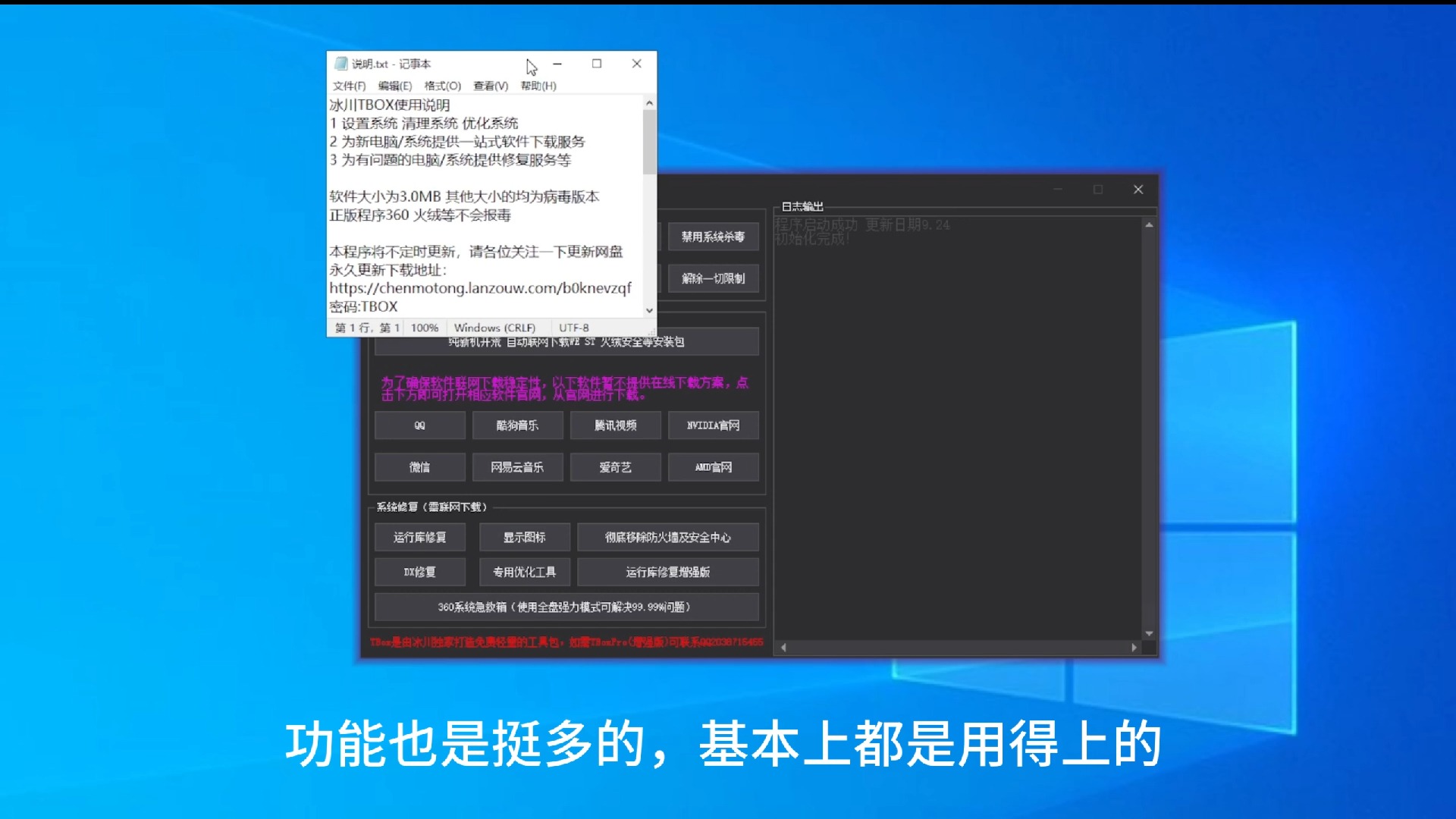
Task: Click the 酷狗音乐 button
Action: (x=517, y=425)
